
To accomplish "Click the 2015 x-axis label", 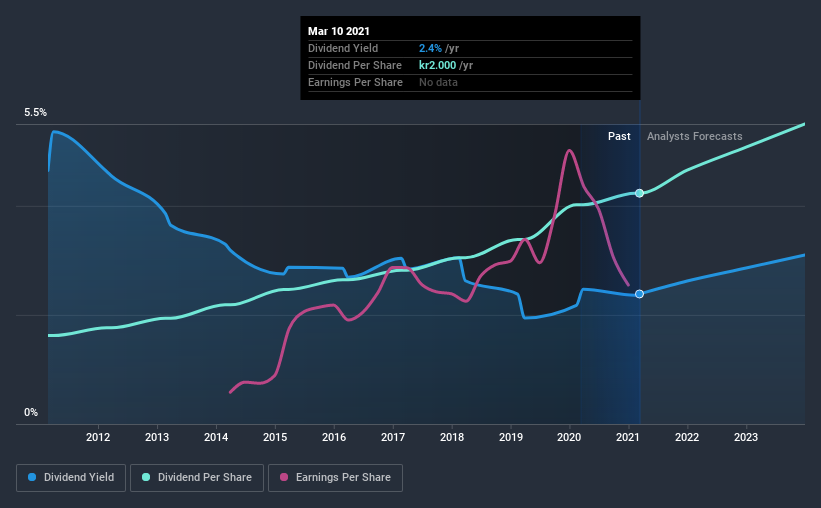I will tap(275, 437).
